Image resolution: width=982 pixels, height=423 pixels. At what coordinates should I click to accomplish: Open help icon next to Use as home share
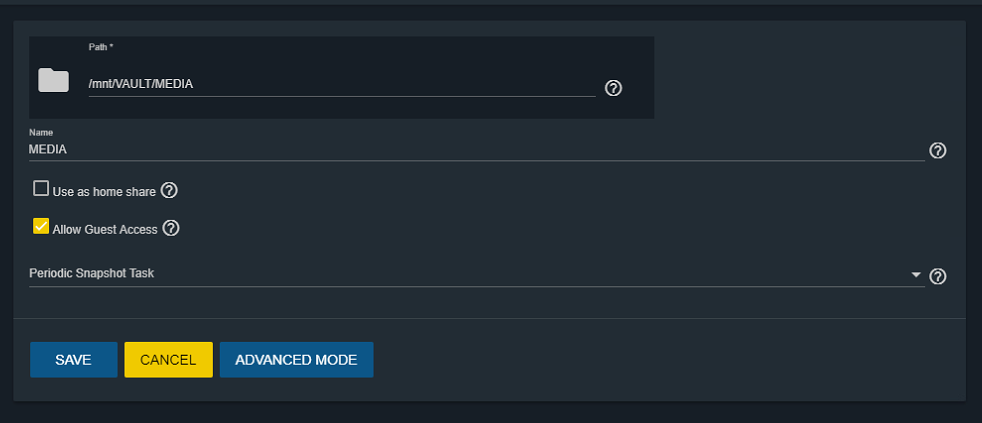(x=169, y=191)
